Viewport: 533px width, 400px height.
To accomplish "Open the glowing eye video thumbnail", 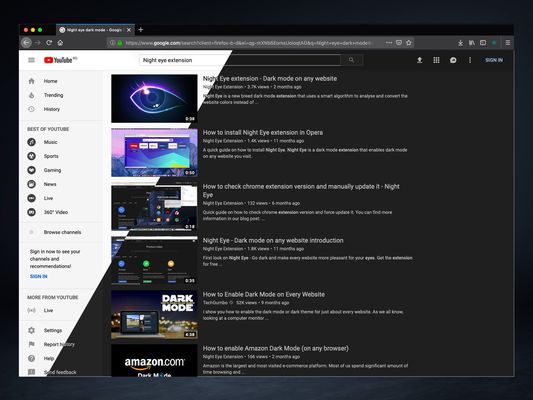I will click(154, 99).
